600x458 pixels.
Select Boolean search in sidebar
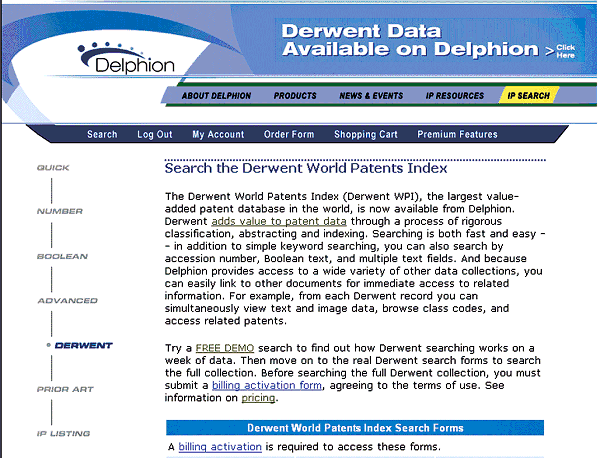click(62, 256)
